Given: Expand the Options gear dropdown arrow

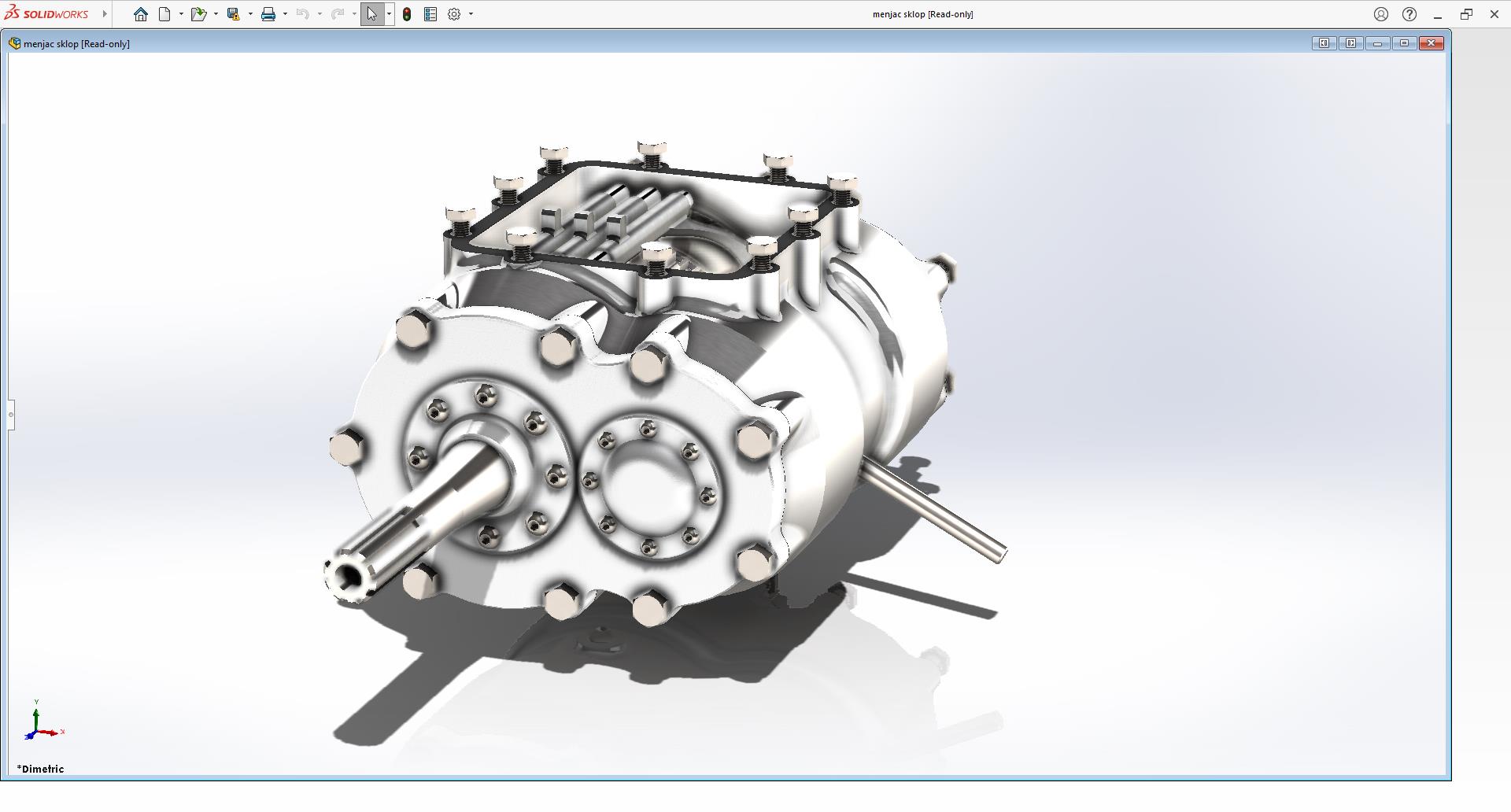Looking at the screenshot, I should tap(471, 14).
